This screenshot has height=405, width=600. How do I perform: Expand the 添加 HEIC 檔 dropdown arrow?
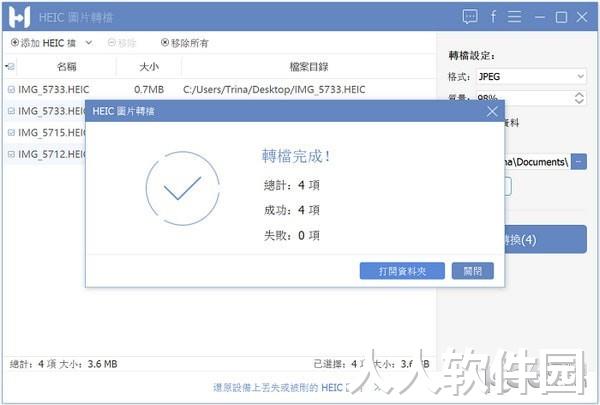(x=89, y=42)
